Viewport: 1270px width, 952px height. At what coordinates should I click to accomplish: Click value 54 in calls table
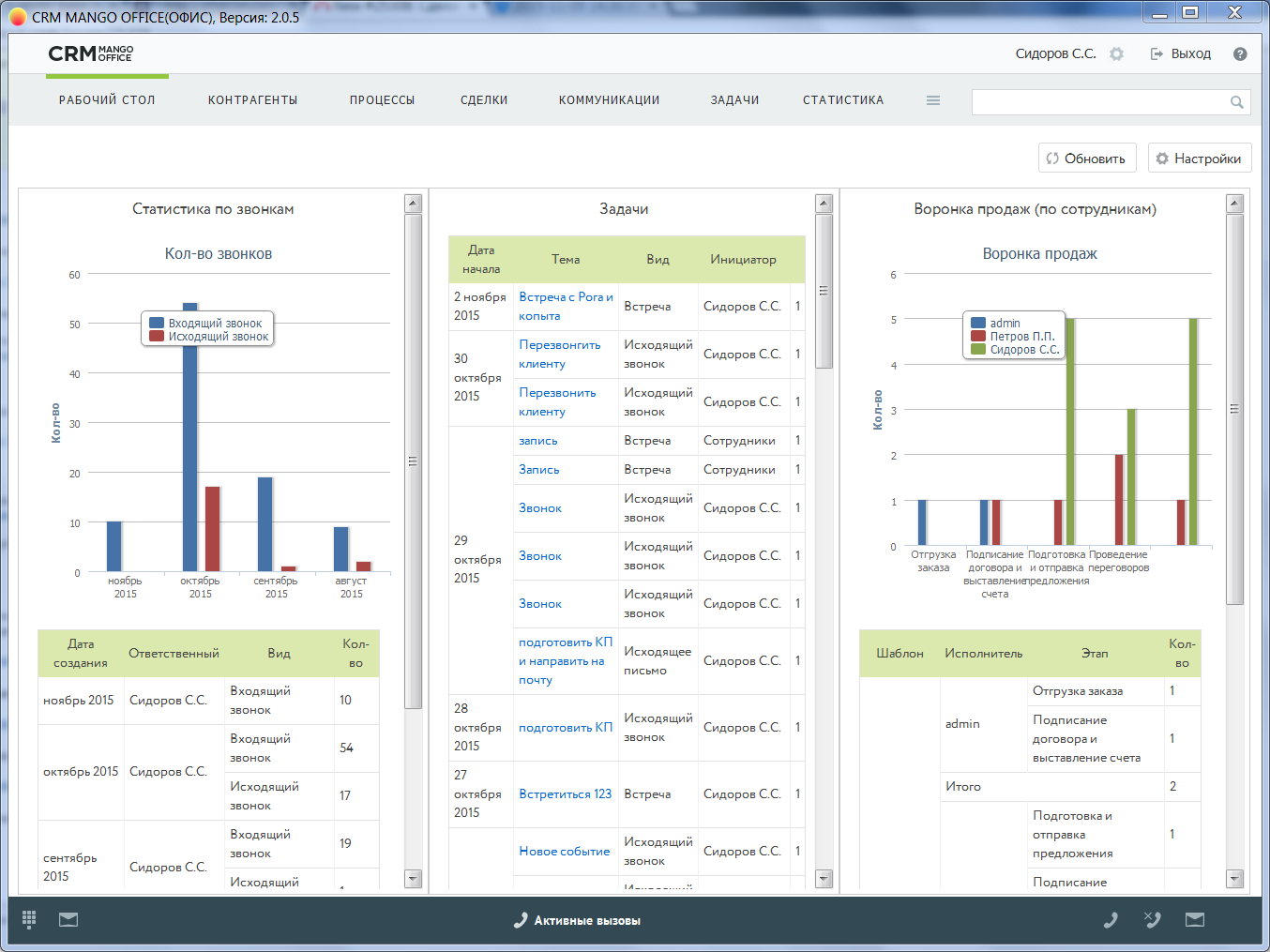click(x=347, y=748)
